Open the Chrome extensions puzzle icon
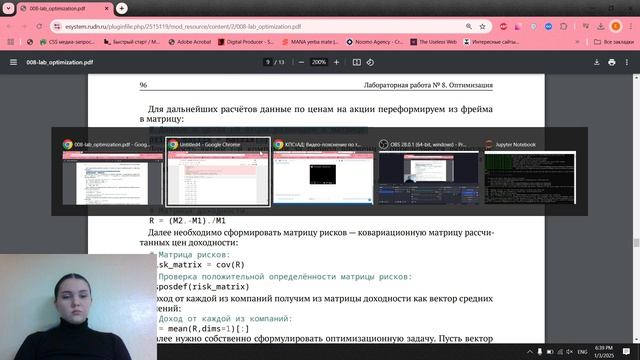This screenshot has width=640, height=360. tap(564, 26)
